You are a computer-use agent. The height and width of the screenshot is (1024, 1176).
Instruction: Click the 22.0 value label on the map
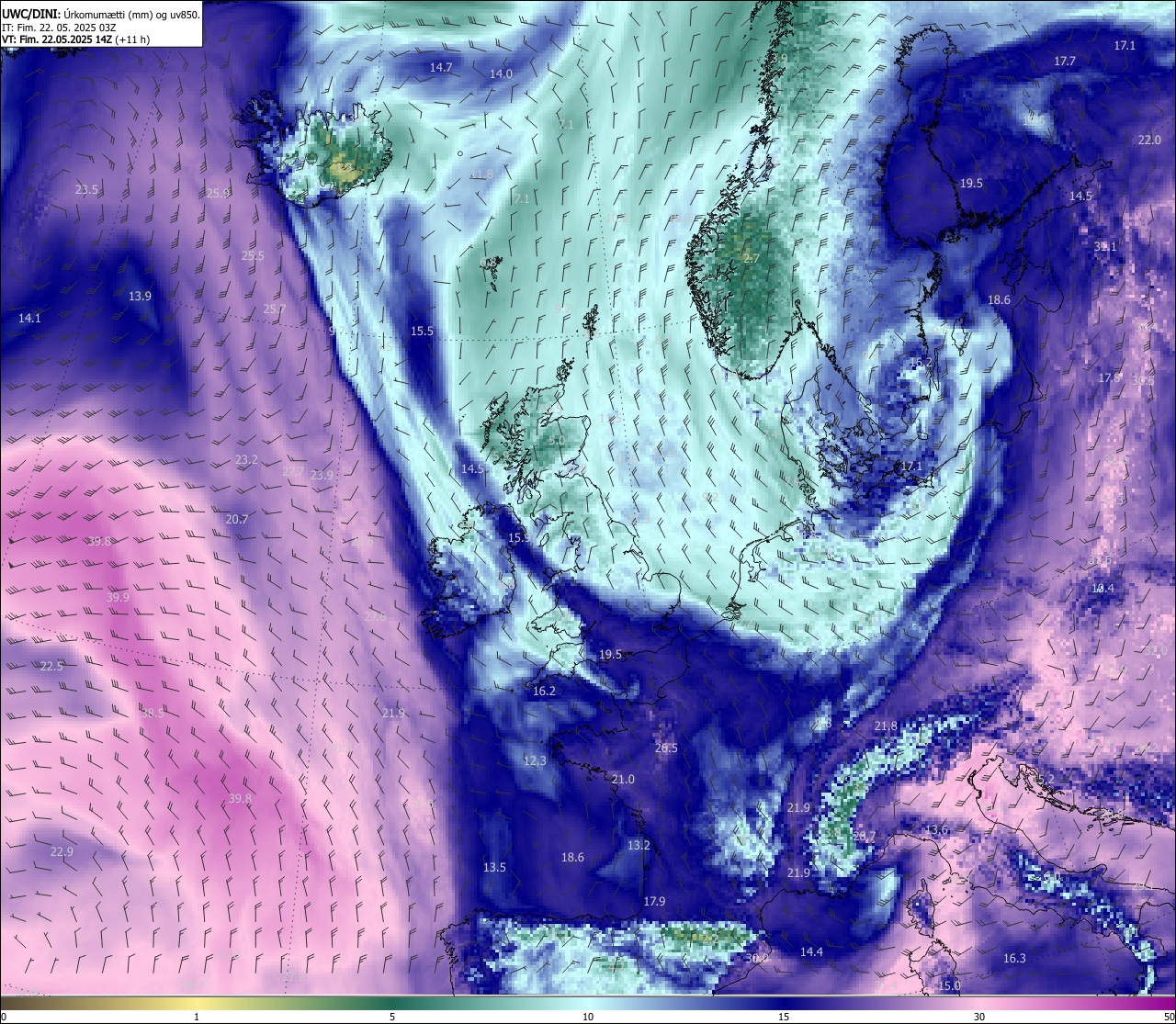pos(1149,141)
